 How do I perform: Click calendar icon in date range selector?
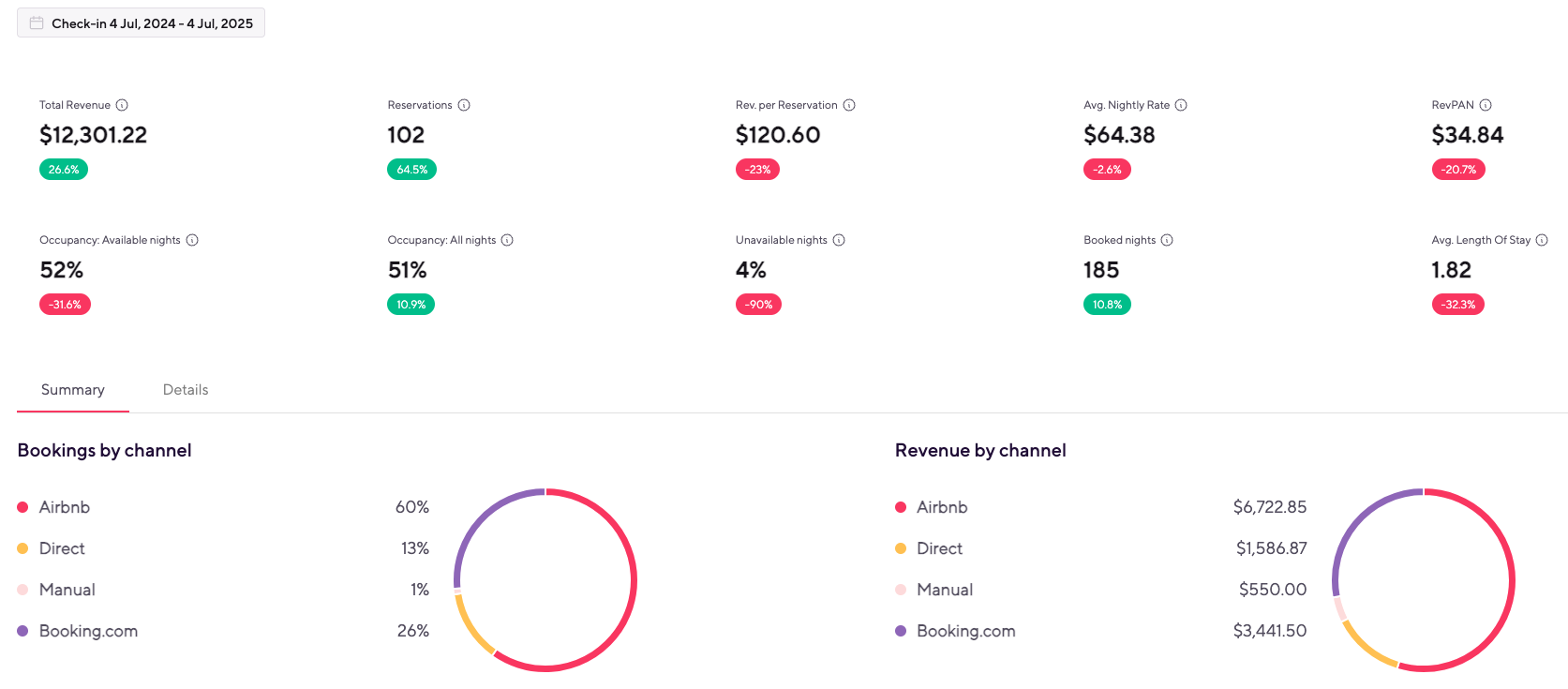click(37, 23)
